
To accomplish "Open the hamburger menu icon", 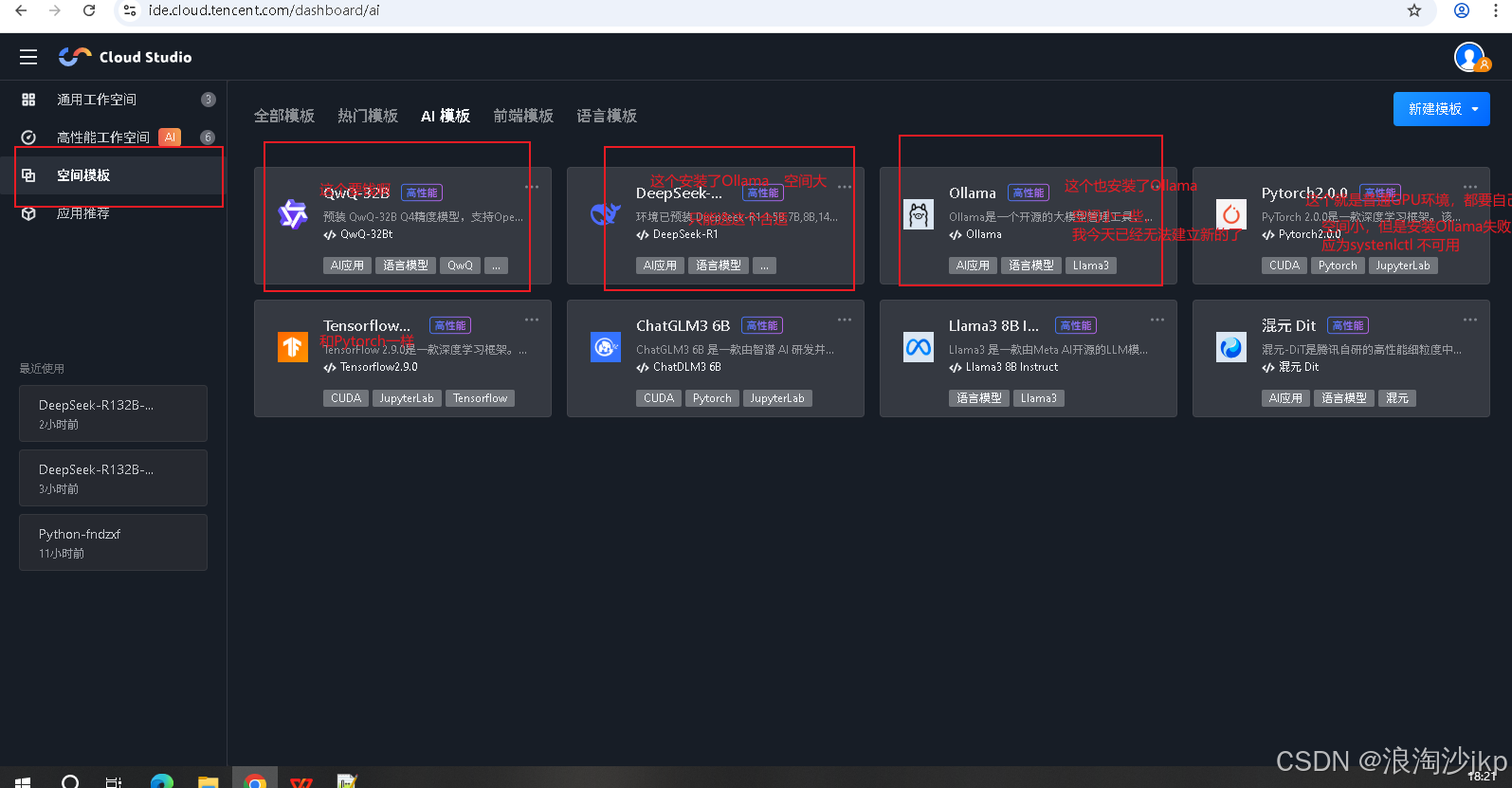I will (28, 57).
